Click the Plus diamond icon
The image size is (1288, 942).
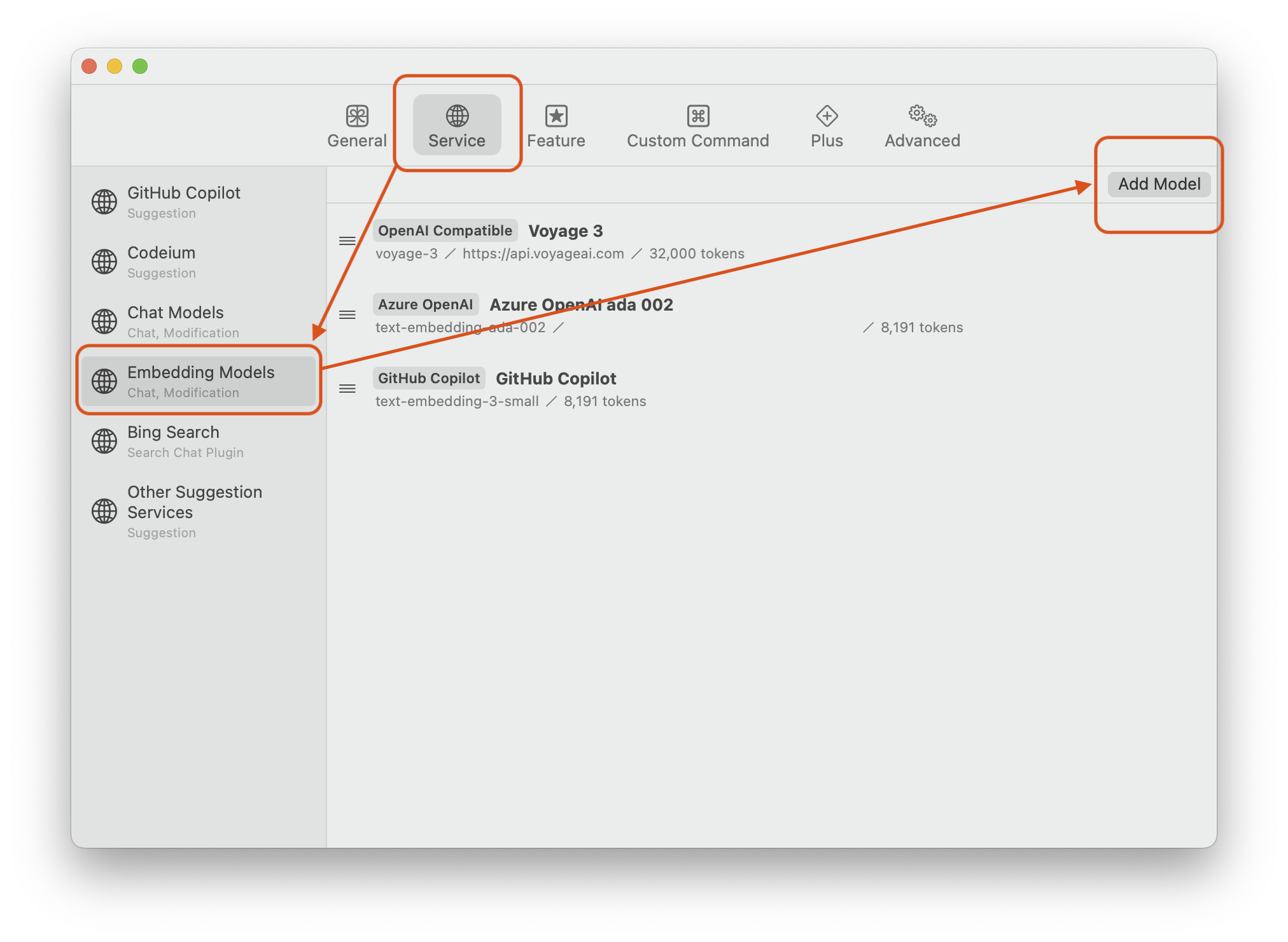click(827, 116)
